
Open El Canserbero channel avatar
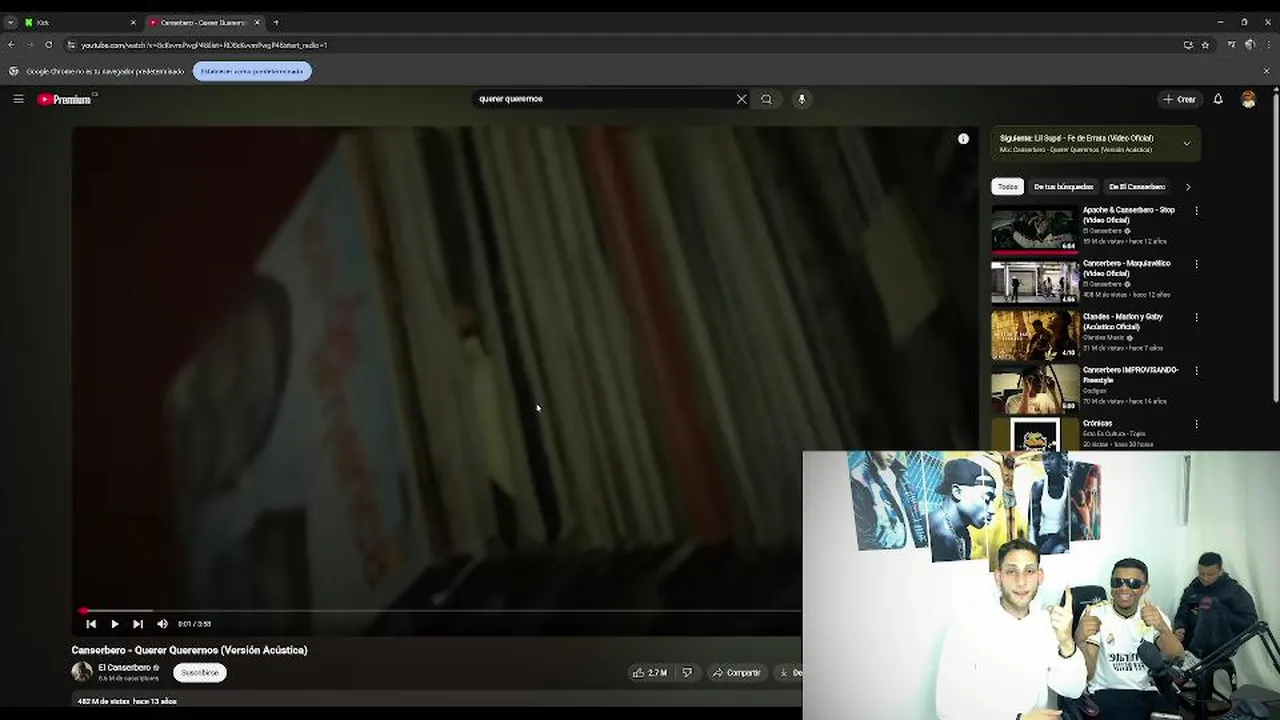[x=82, y=672]
